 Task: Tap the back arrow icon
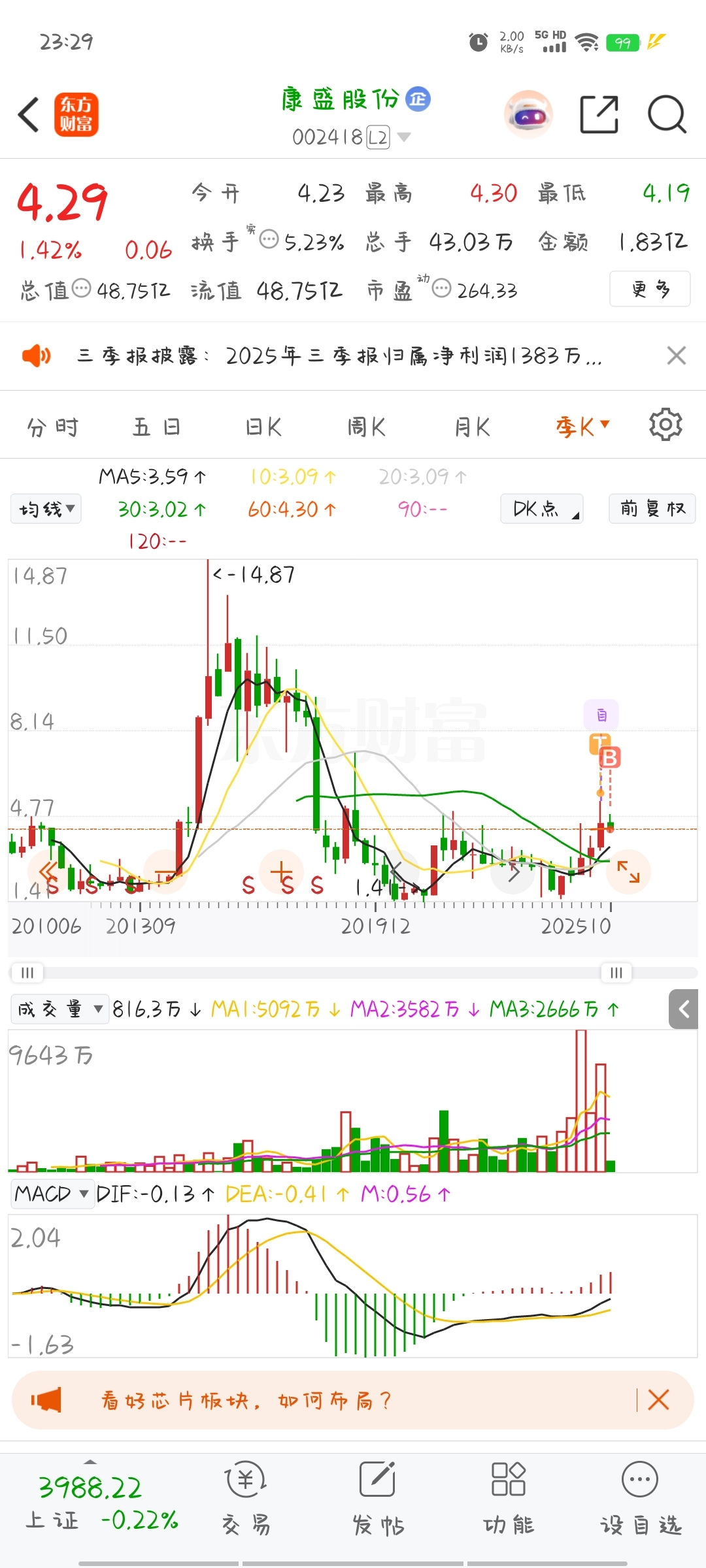(29, 114)
